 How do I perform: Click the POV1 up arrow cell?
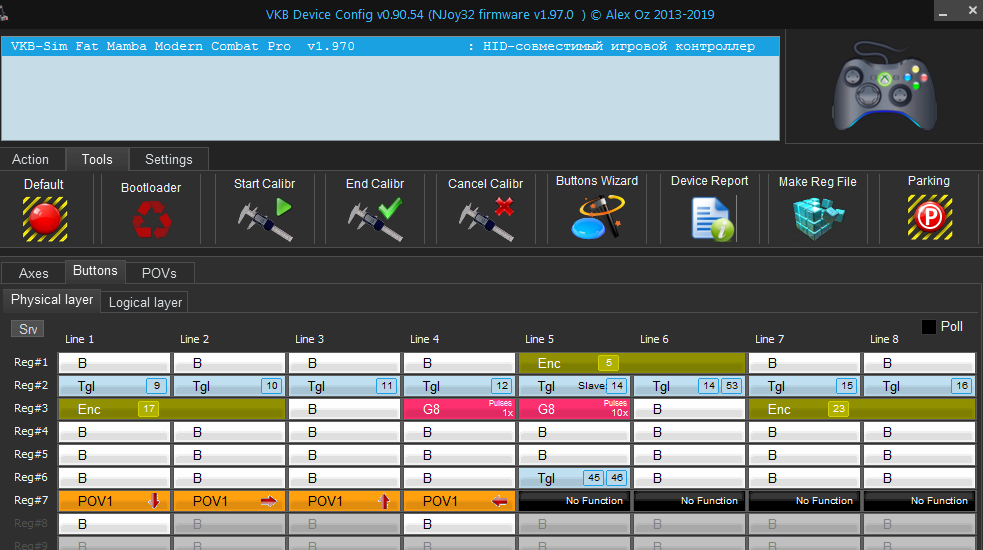(344, 501)
